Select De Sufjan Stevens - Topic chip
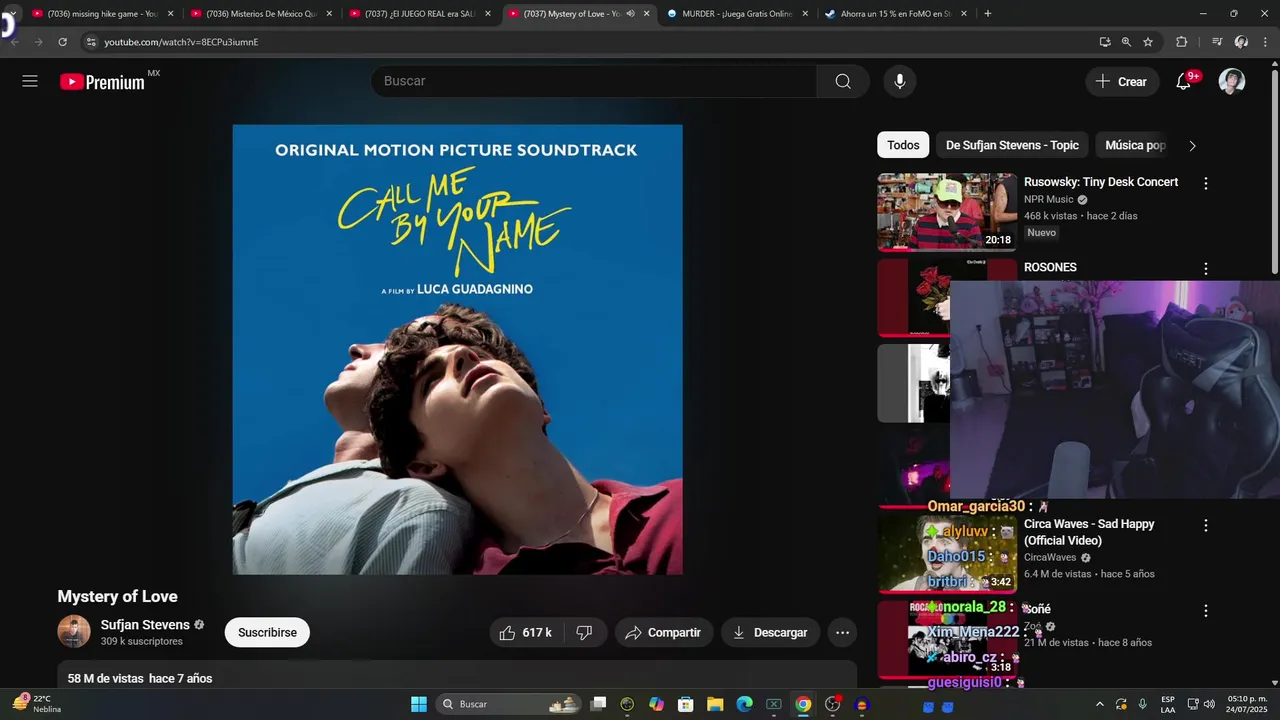This screenshot has height=720, width=1280. [1012, 145]
